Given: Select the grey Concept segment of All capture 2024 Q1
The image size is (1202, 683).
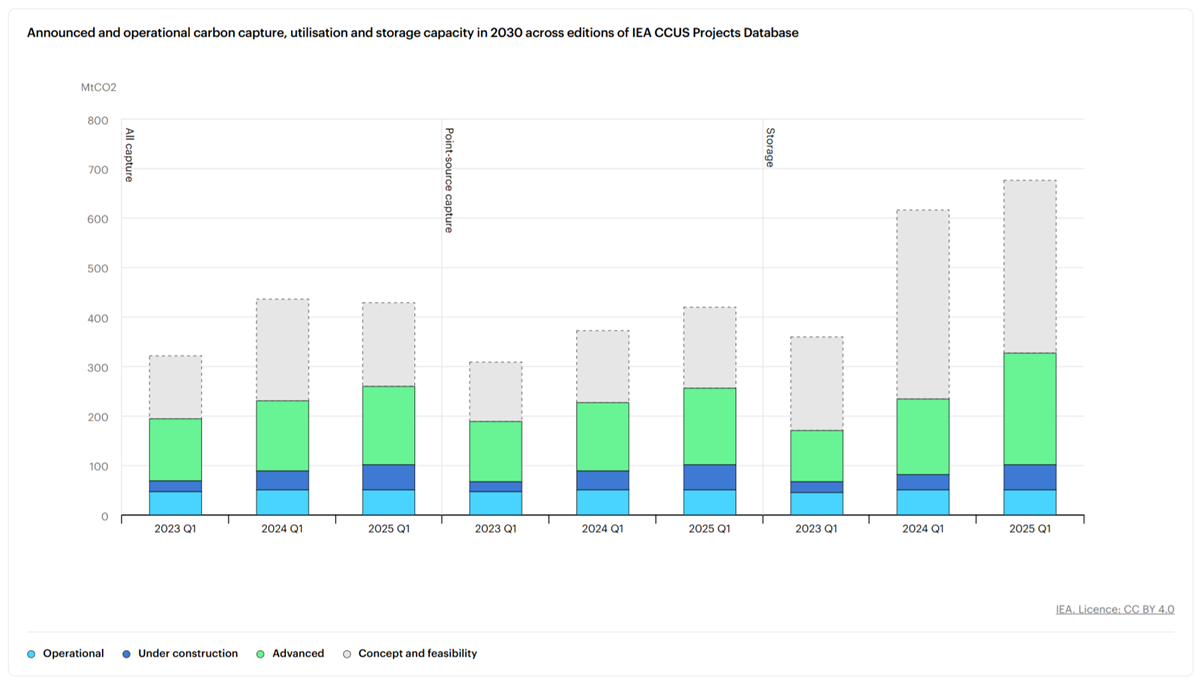Looking at the screenshot, I should 282,350.
